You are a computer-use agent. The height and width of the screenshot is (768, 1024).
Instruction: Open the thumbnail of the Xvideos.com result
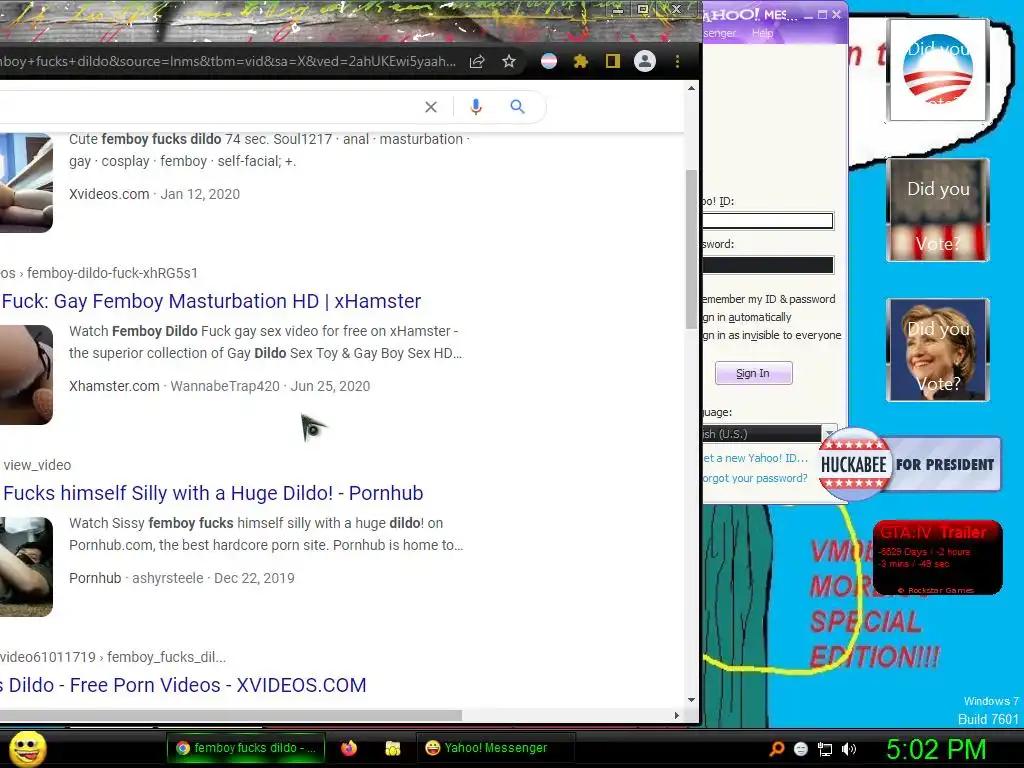[26, 183]
